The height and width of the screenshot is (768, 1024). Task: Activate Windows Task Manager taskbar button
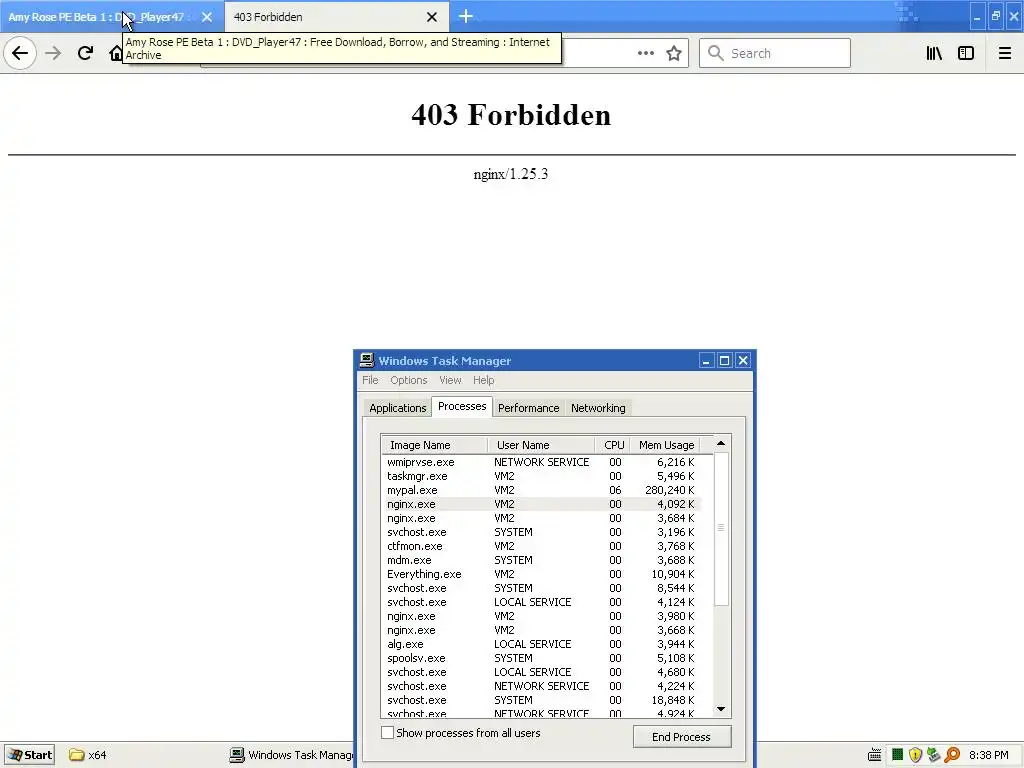pos(291,755)
